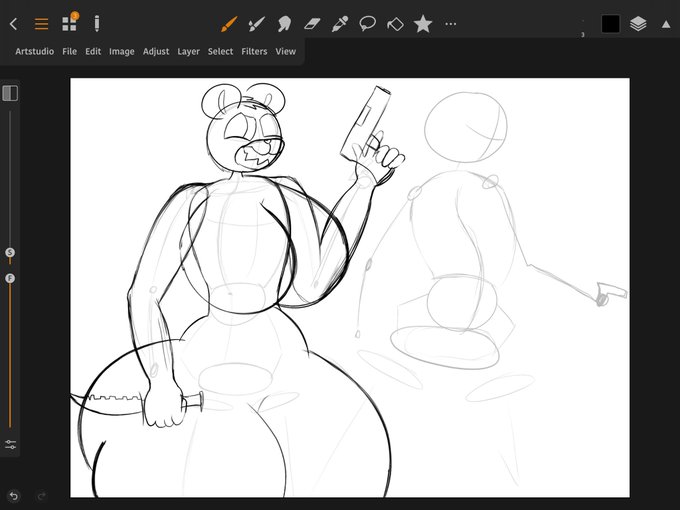This screenshot has height=510, width=680.
Task: Select the Bucket fill tool
Action: [395, 24]
